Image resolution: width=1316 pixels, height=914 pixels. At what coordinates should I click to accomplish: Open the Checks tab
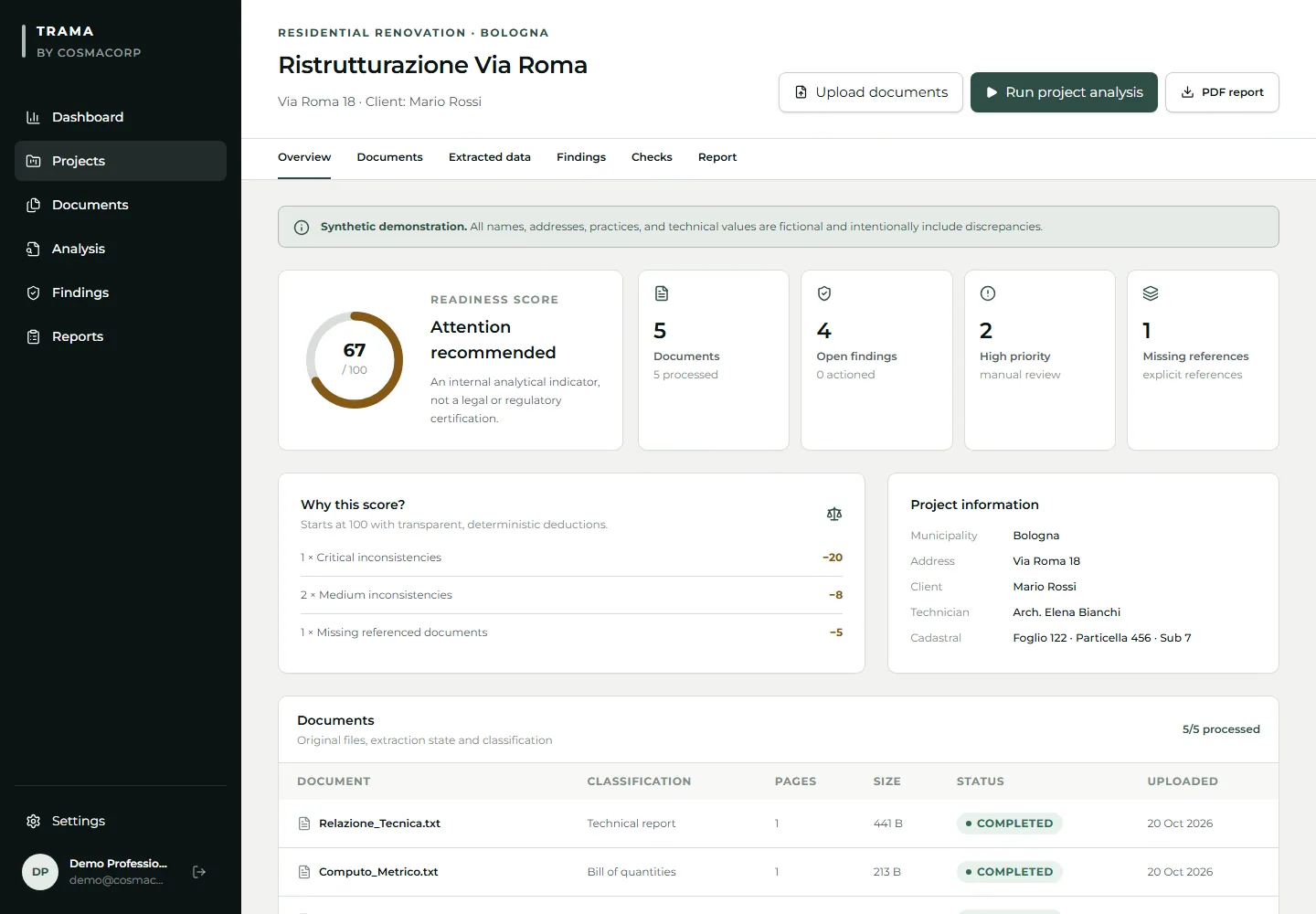(652, 157)
